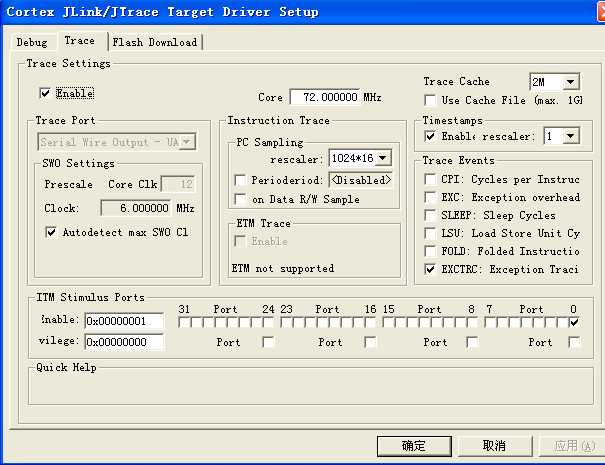Open the Serial Wire Output trace port dropdown
Image resolution: width=605 pixels, height=465 pixels.
click(x=117, y=142)
